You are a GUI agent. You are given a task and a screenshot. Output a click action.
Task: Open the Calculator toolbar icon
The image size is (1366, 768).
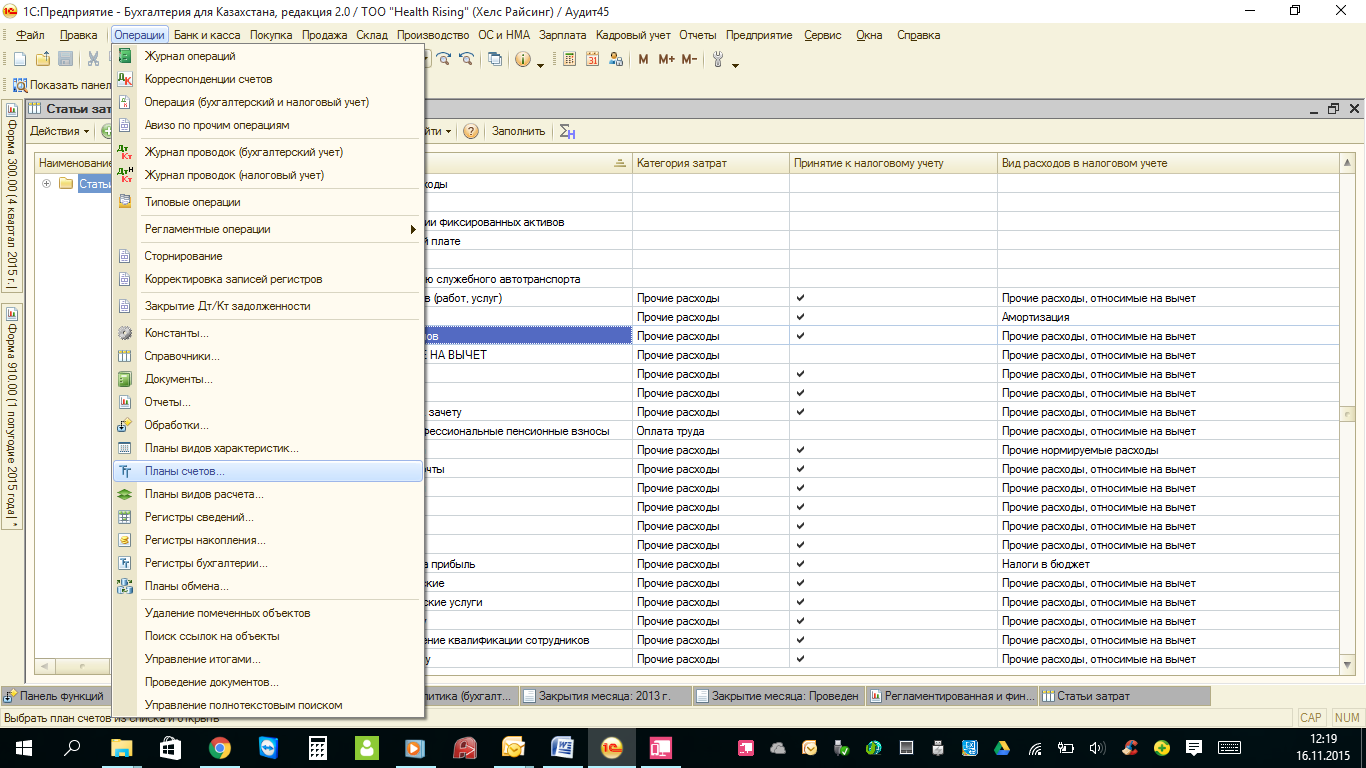click(569, 59)
